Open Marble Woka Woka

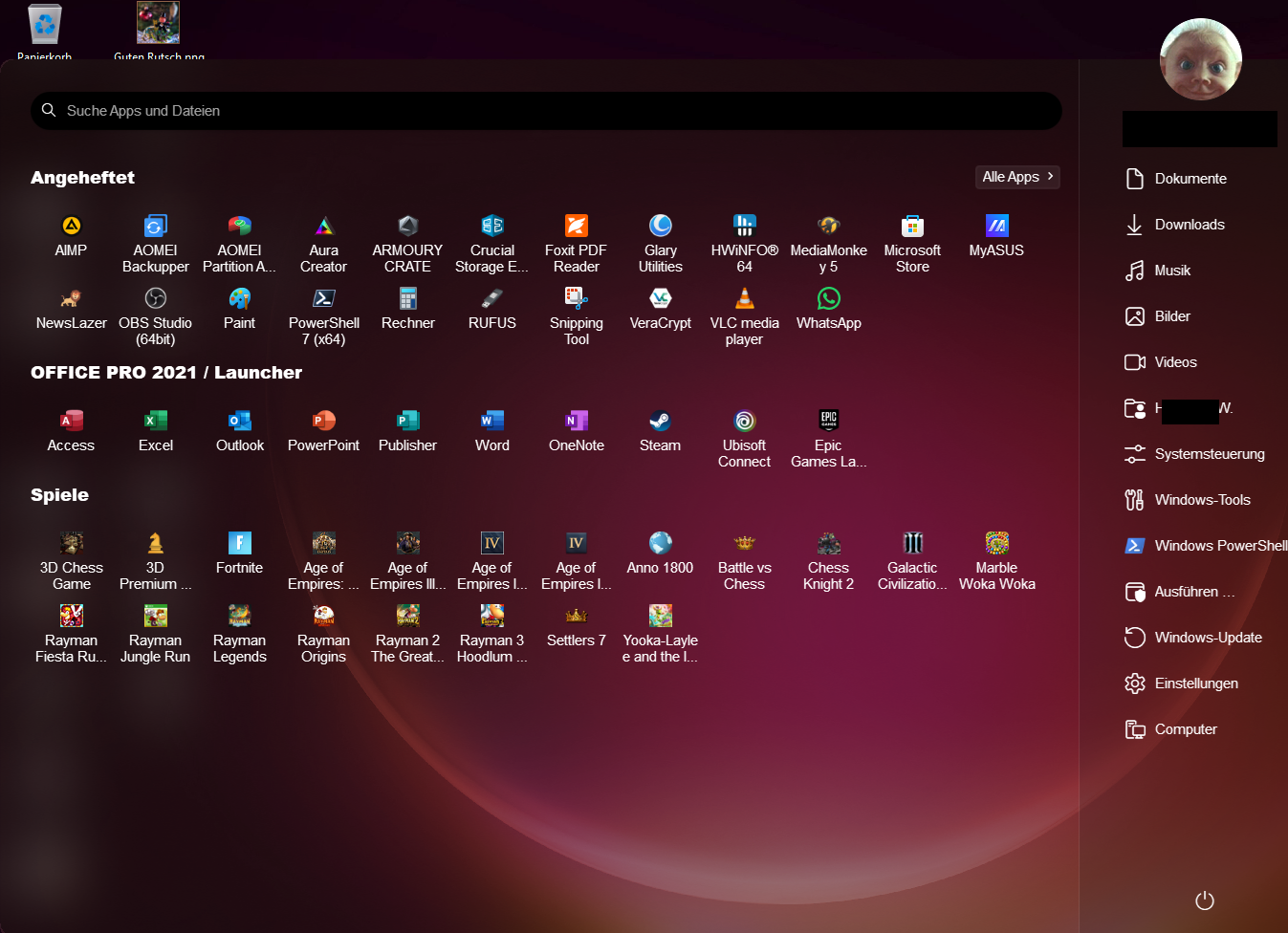click(996, 561)
